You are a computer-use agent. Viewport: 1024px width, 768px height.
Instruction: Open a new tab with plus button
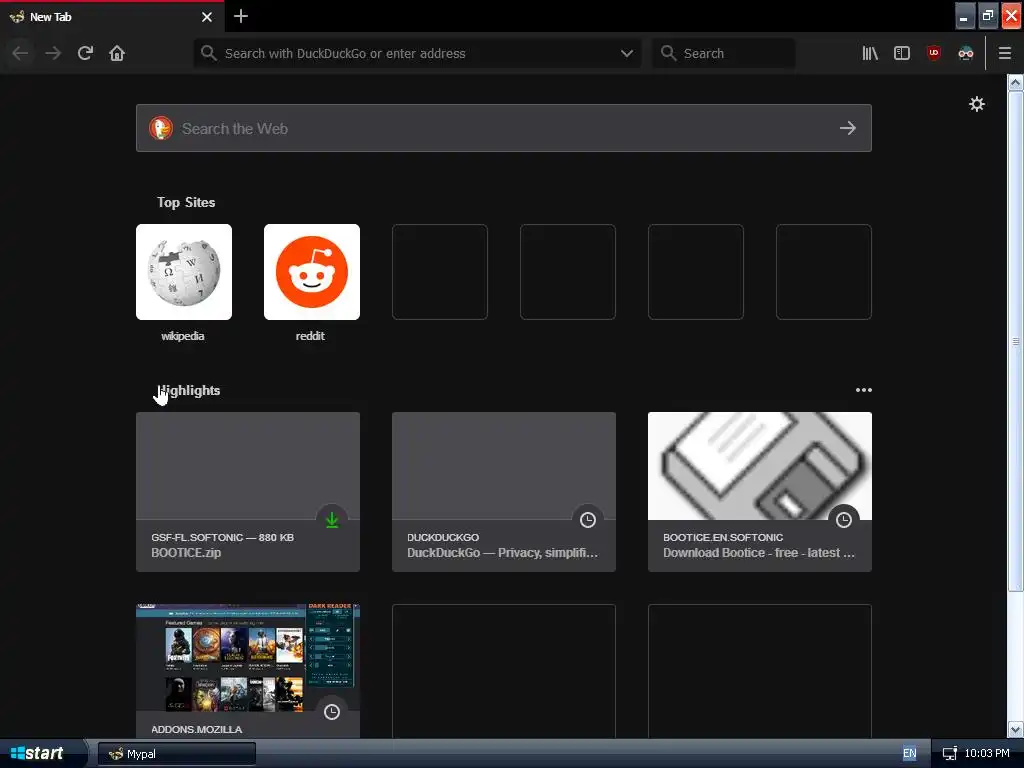click(240, 16)
